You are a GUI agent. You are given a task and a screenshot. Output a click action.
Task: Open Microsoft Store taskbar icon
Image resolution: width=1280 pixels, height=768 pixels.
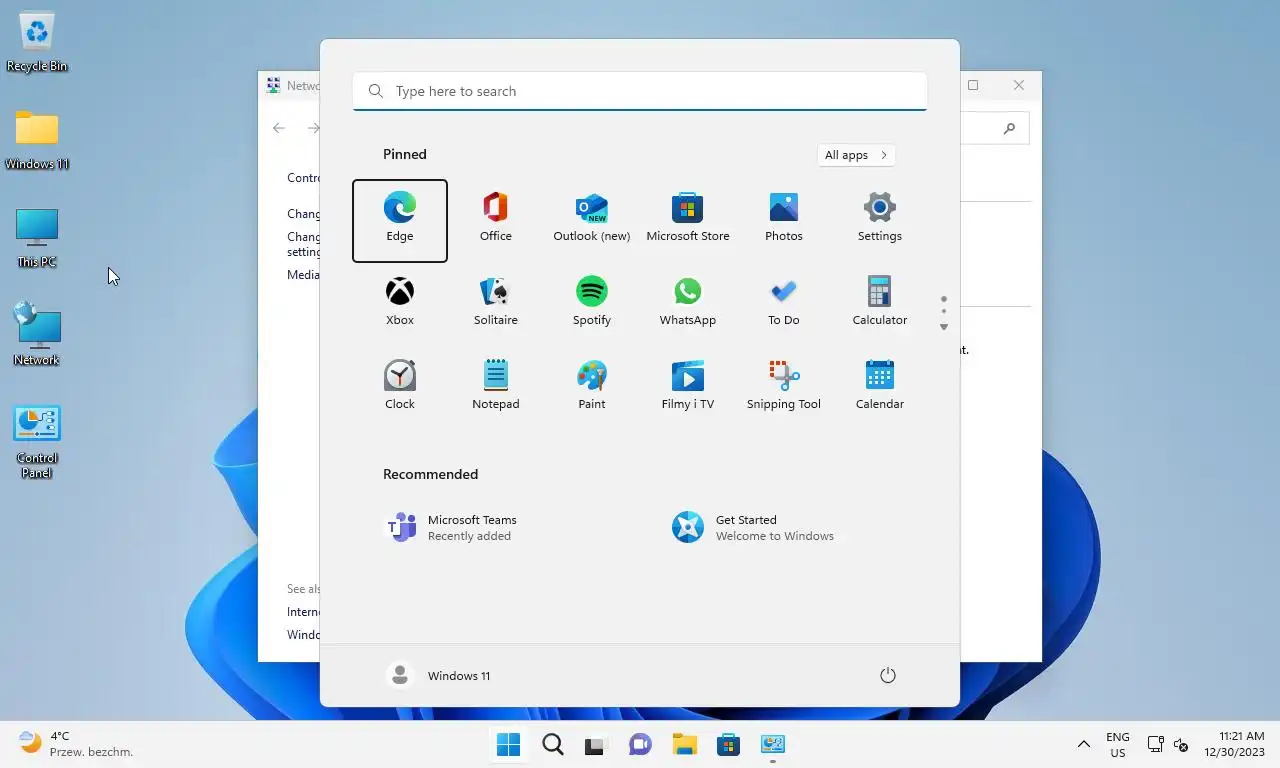[x=728, y=745]
